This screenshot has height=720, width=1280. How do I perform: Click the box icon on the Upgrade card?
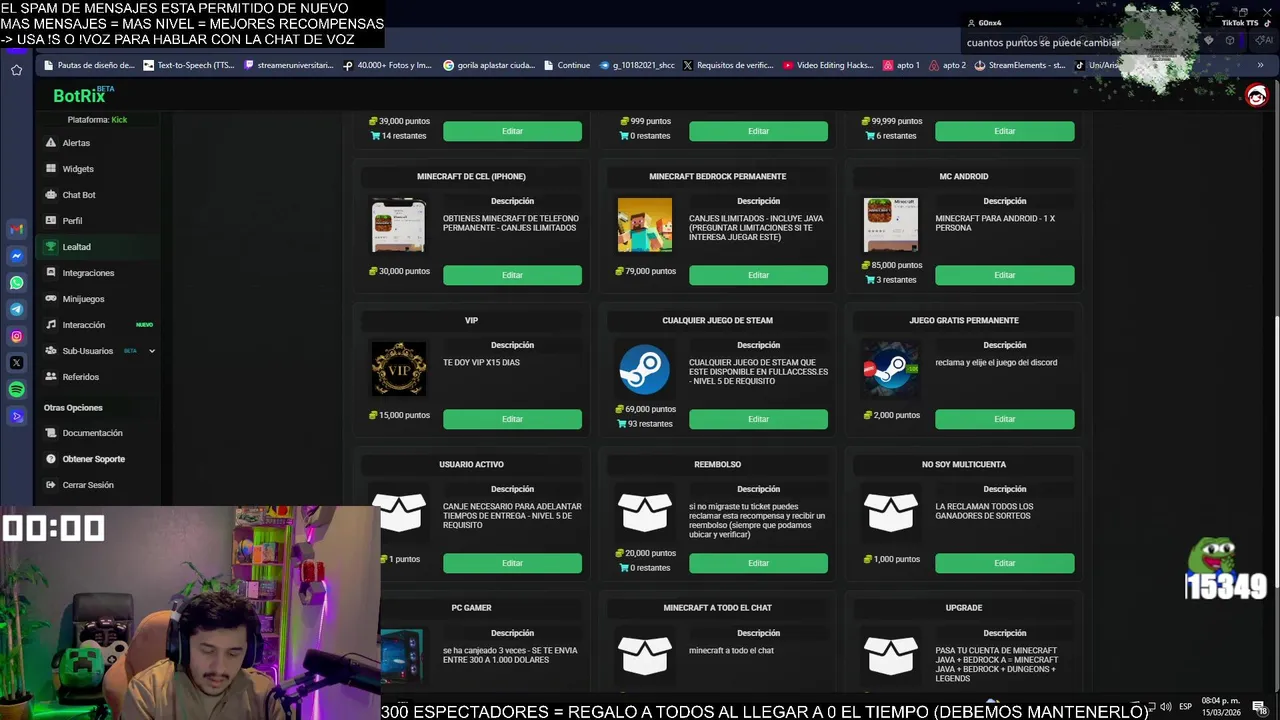[891, 656]
